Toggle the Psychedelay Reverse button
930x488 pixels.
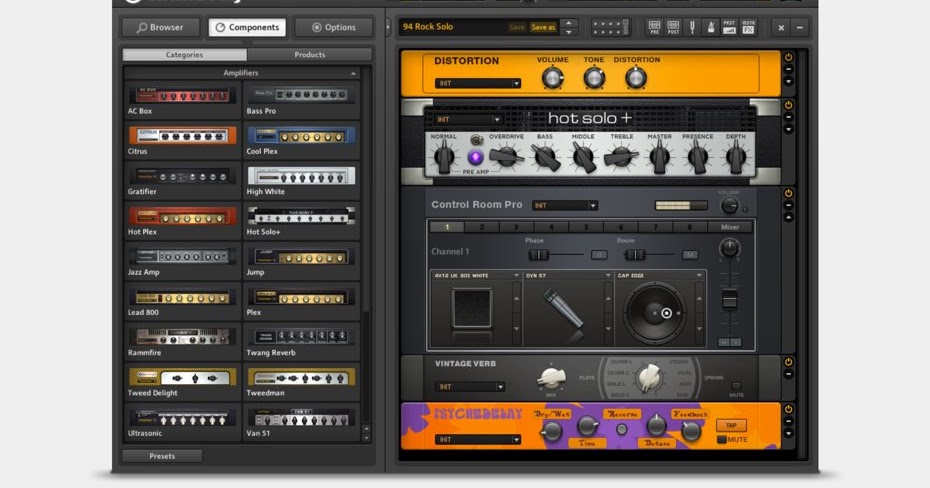coord(622,430)
